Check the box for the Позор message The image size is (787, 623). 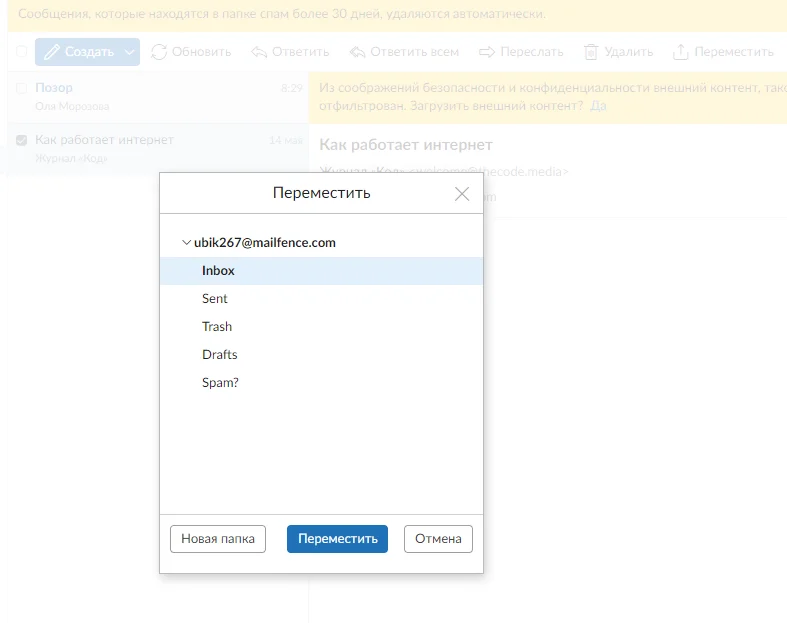tap(22, 88)
